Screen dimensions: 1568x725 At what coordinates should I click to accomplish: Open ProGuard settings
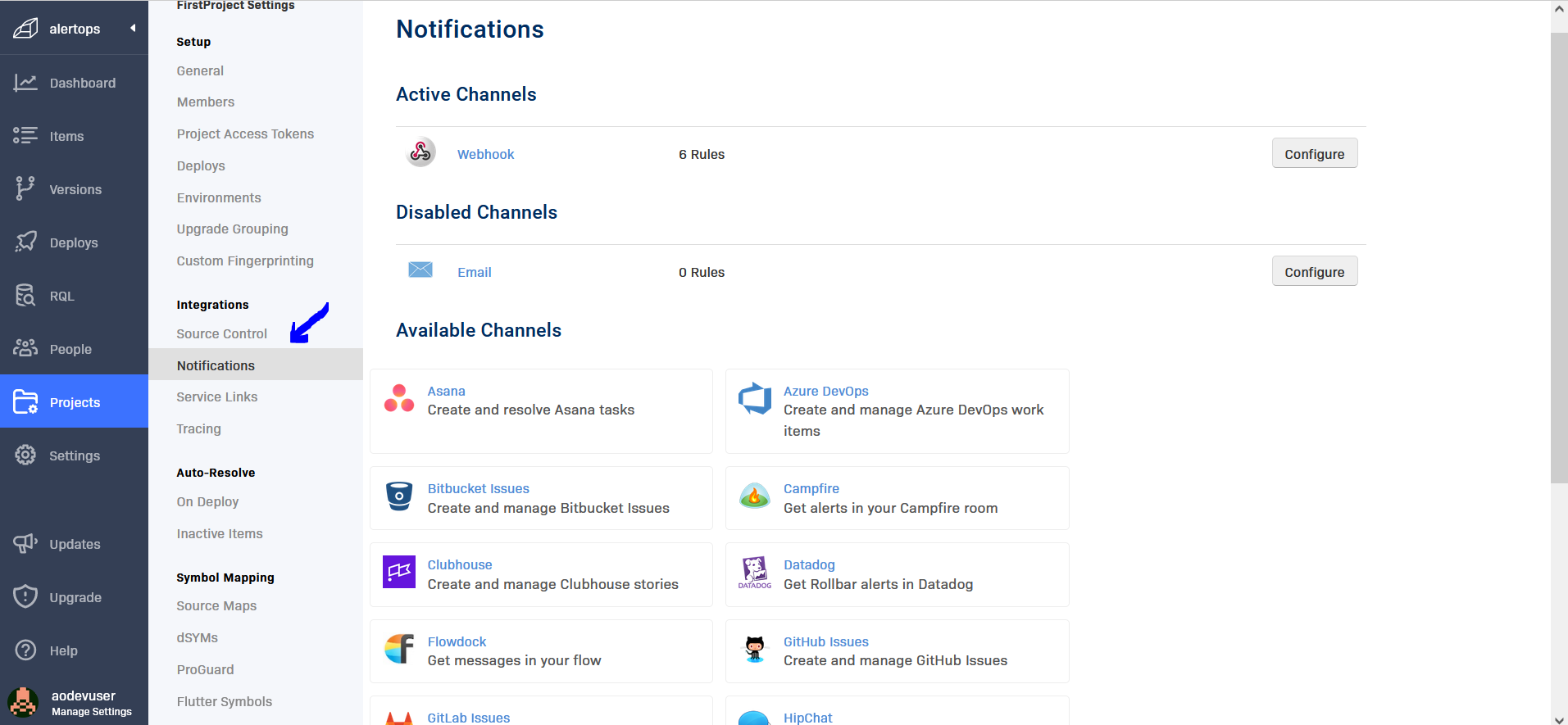[205, 669]
